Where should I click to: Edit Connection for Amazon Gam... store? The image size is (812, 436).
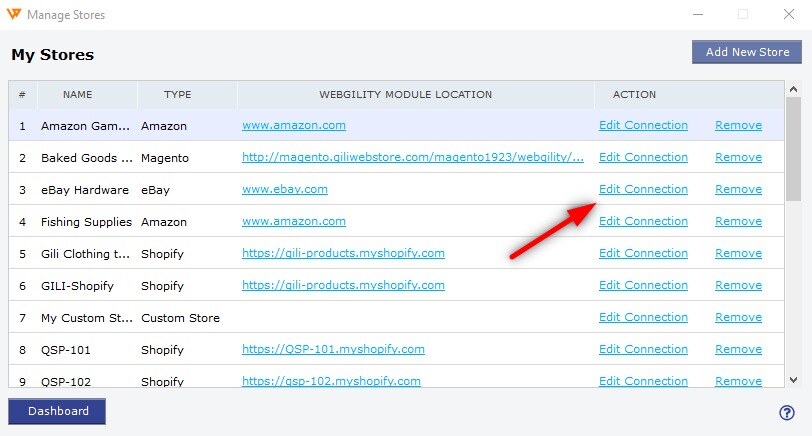pyautogui.click(x=643, y=125)
